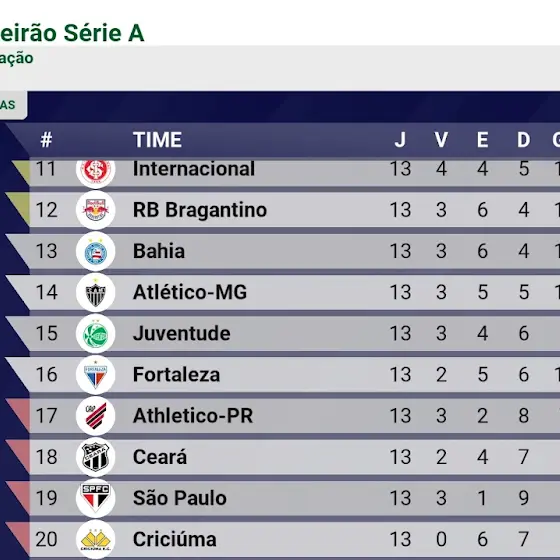Select the partially visible tab above the table
Viewport: 560px width, 560px height.
pos(13,105)
